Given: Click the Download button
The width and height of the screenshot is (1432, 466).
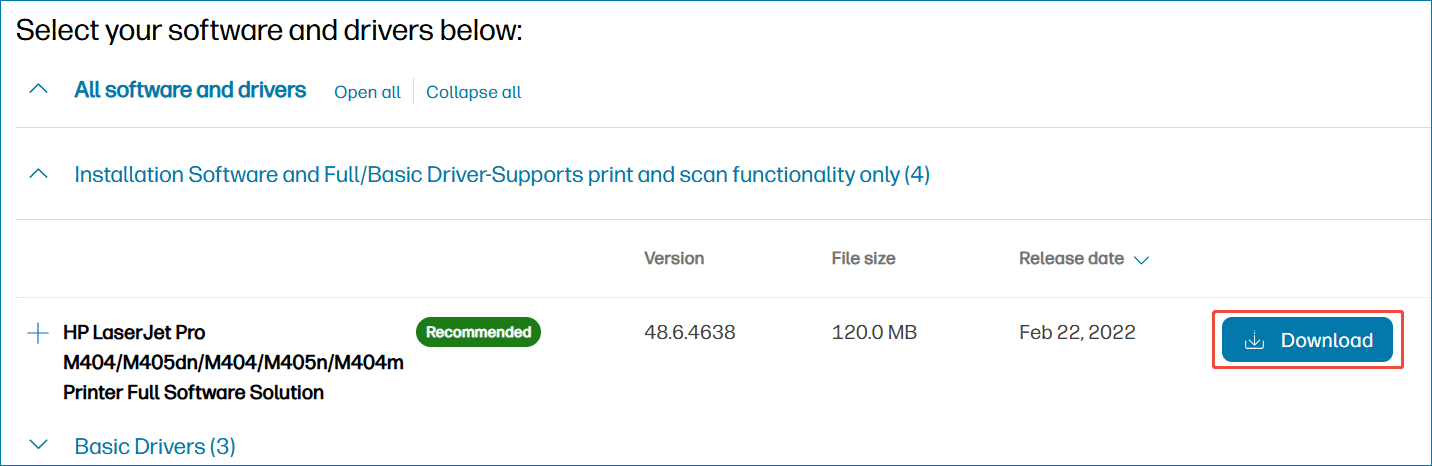Looking at the screenshot, I should (x=1307, y=340).
